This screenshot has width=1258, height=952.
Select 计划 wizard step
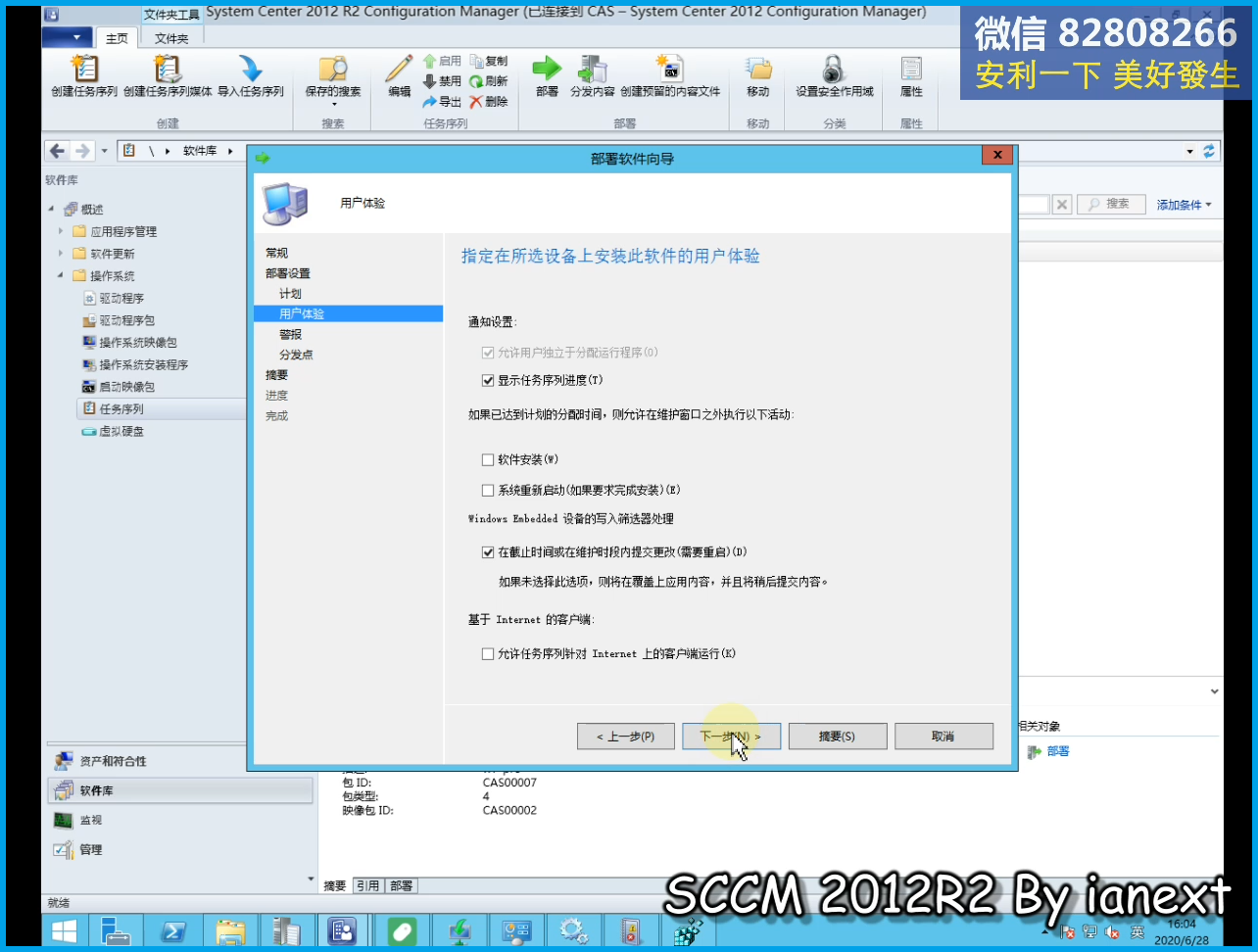pyautogui.click(x=290, y=294)
